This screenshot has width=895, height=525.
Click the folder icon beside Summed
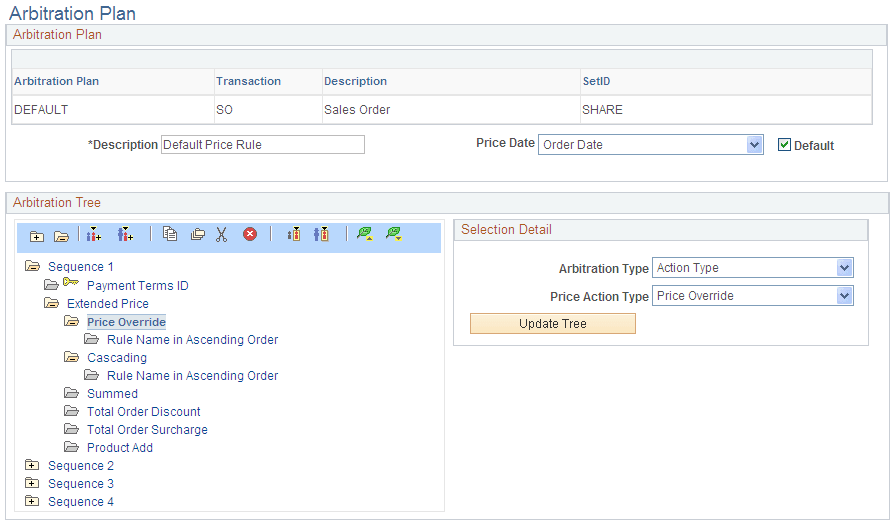pyautogui.click(x=71, y=393)
